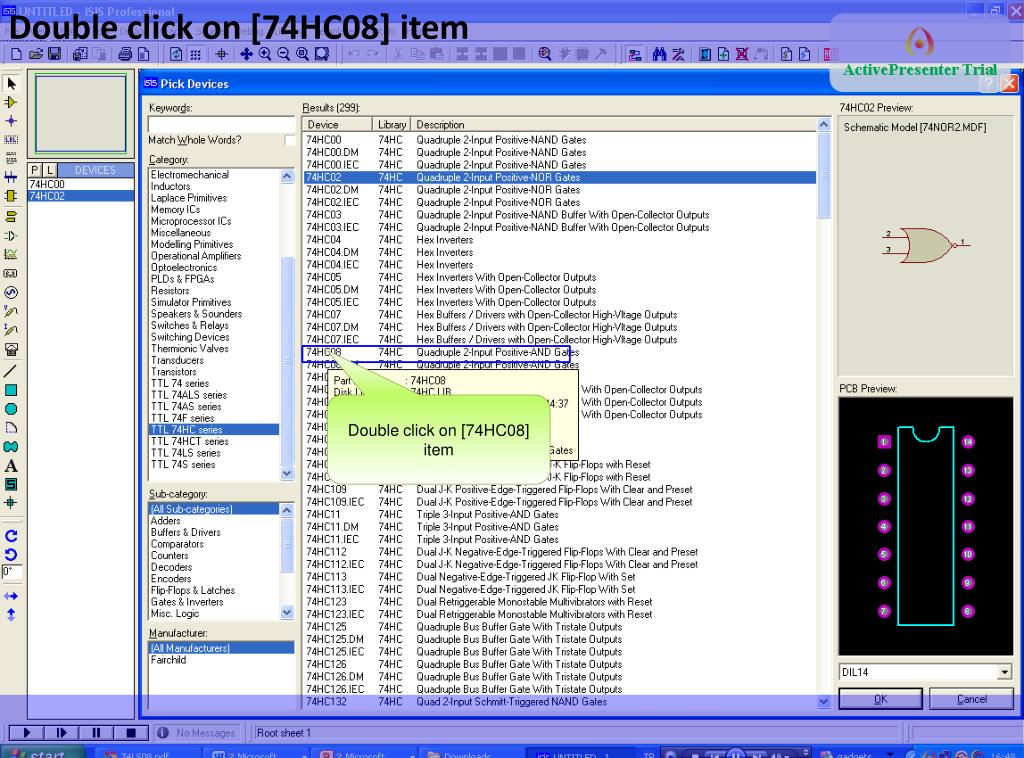Screen dimensions: 1024x758
Task: Click the Open Design folder icon
Action: click(36, 54)
